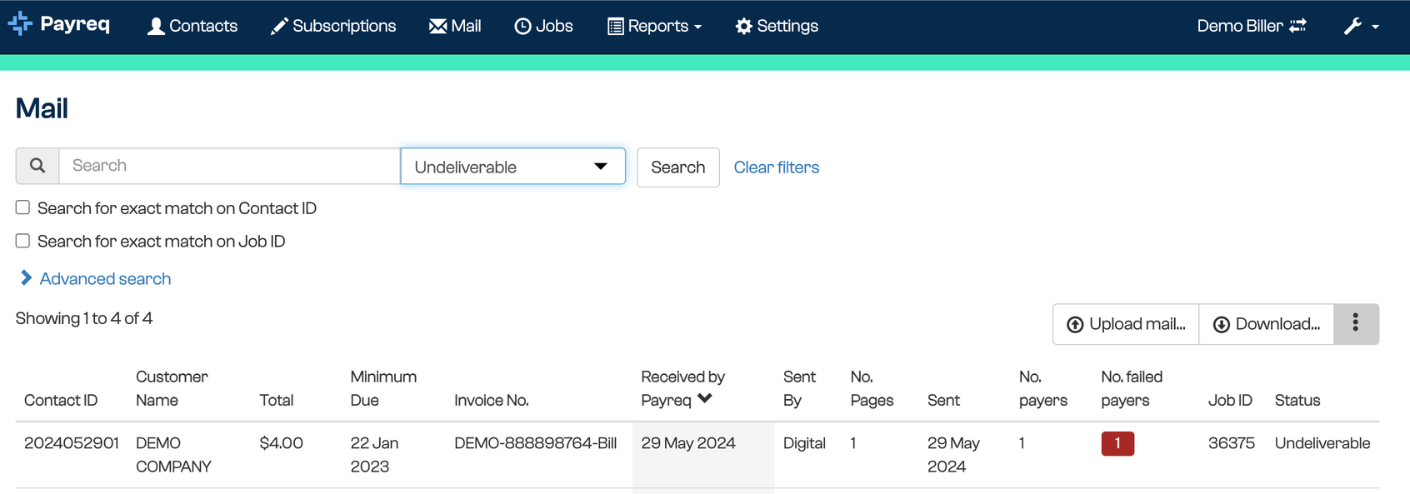
Task: Enable exact match on Contact ID
Action: tap(22, 208)
